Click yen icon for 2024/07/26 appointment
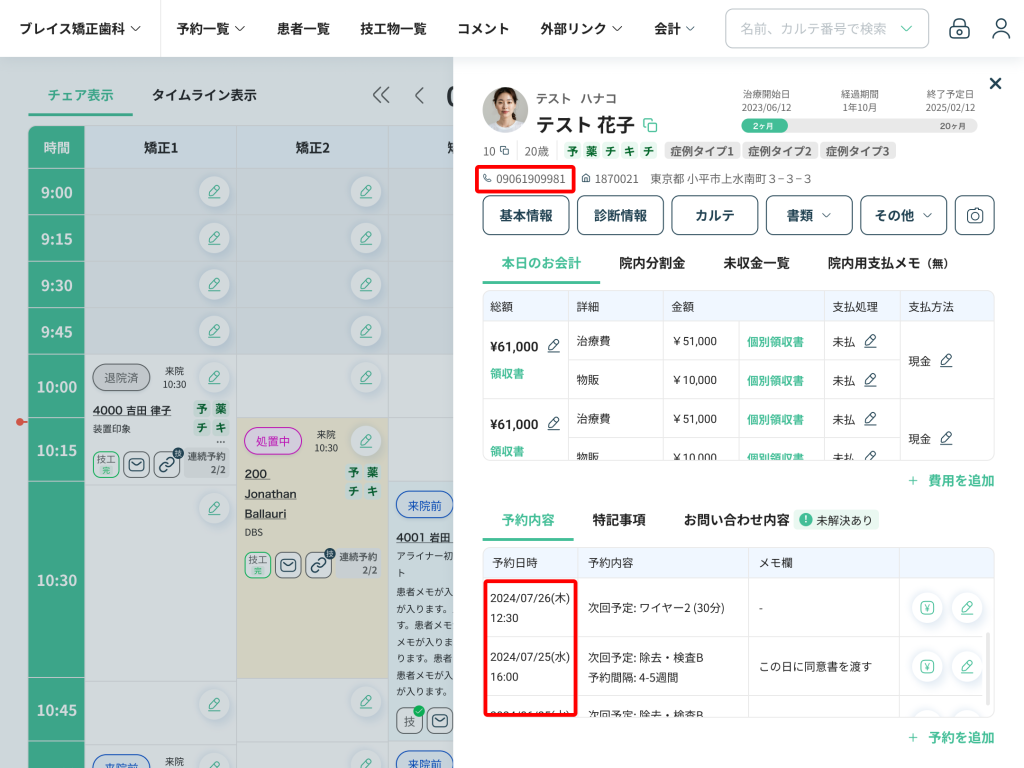This screenshot has height=768, width=1024. click(x=927, y=607)
